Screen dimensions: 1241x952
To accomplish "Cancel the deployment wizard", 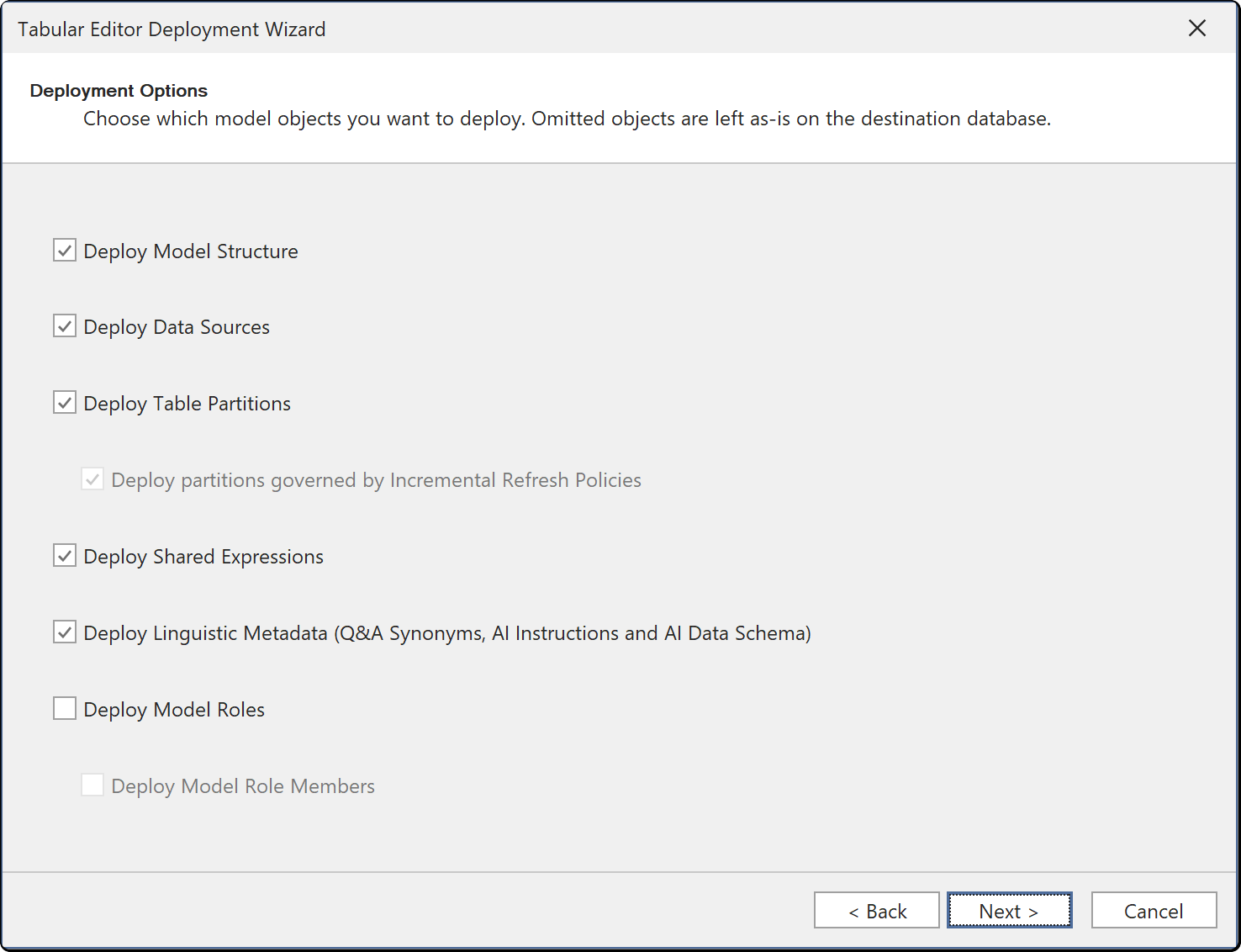I will pos(1154,911).
